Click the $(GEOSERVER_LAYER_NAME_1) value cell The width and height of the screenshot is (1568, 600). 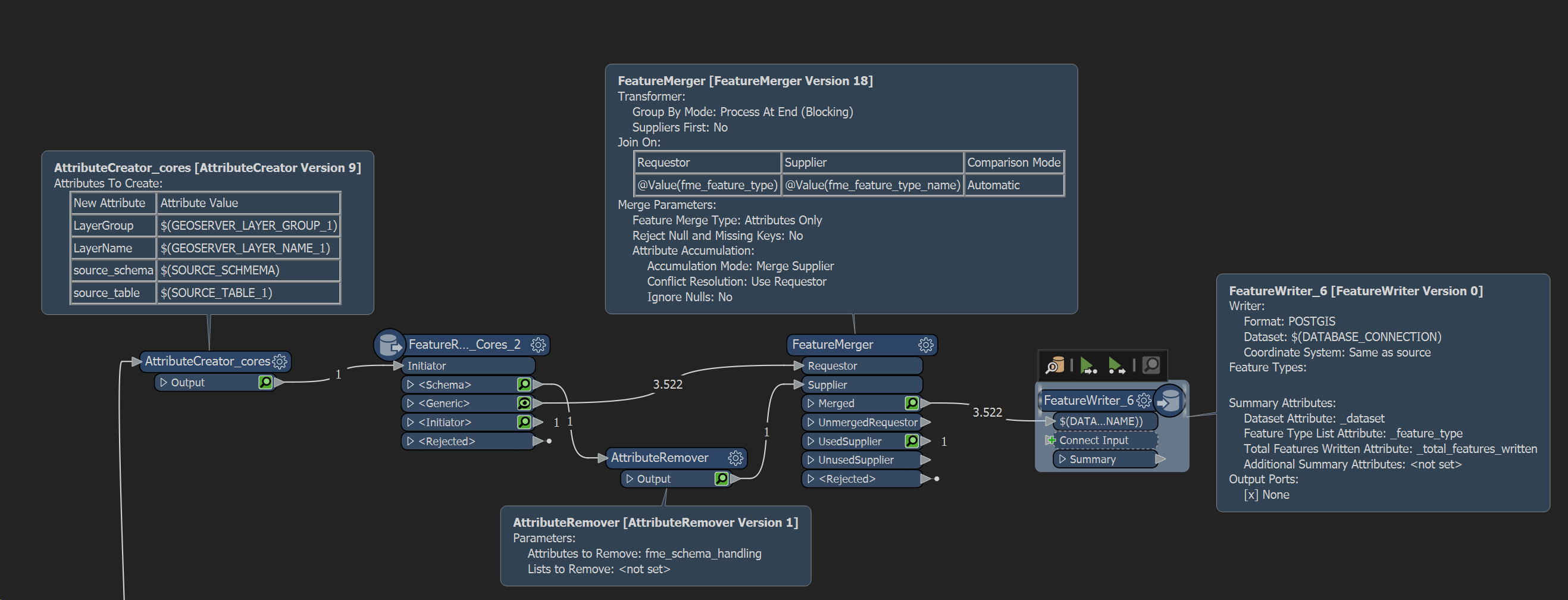(x=248, y=249)
